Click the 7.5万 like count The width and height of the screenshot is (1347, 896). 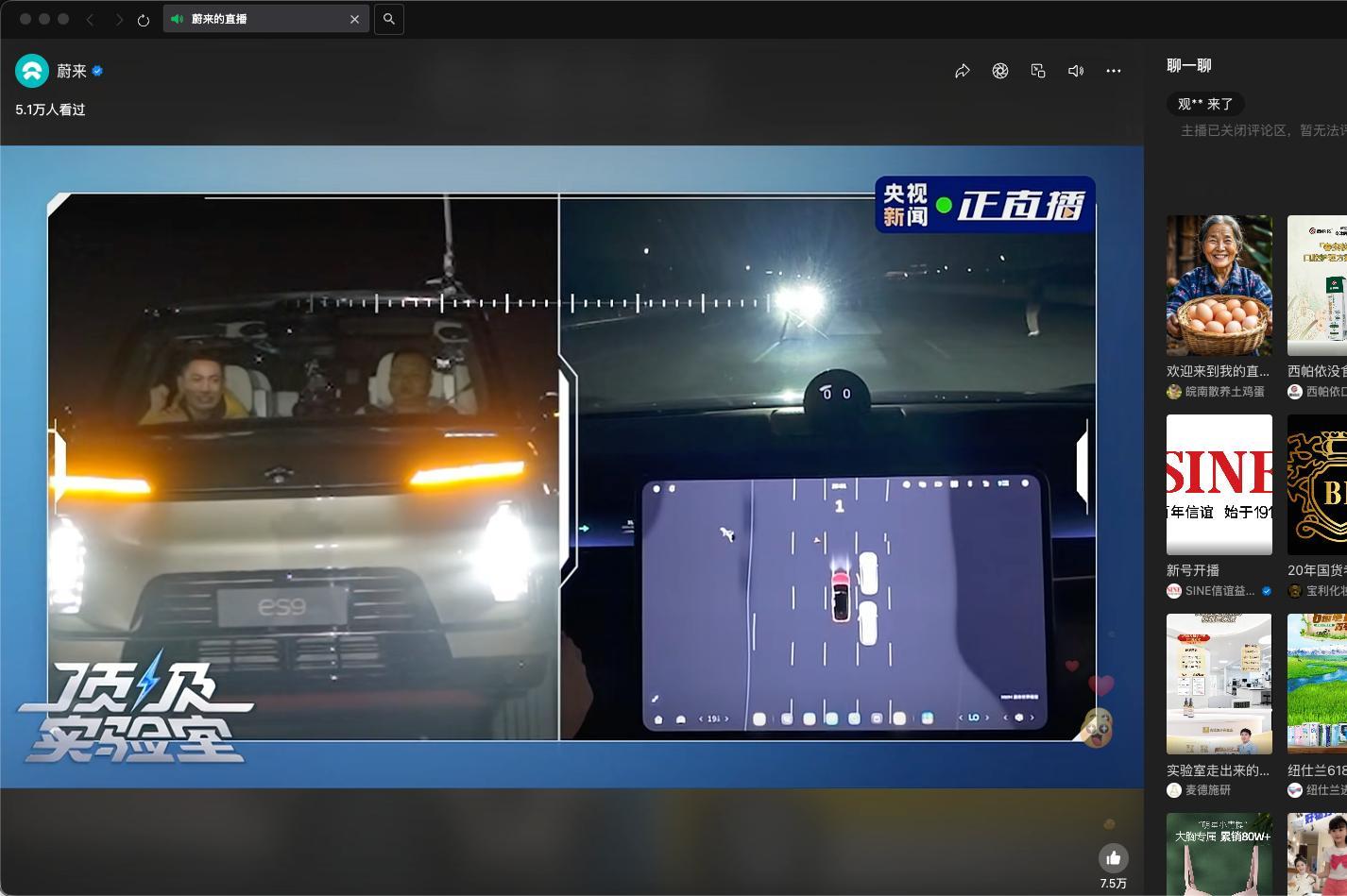1114,884
